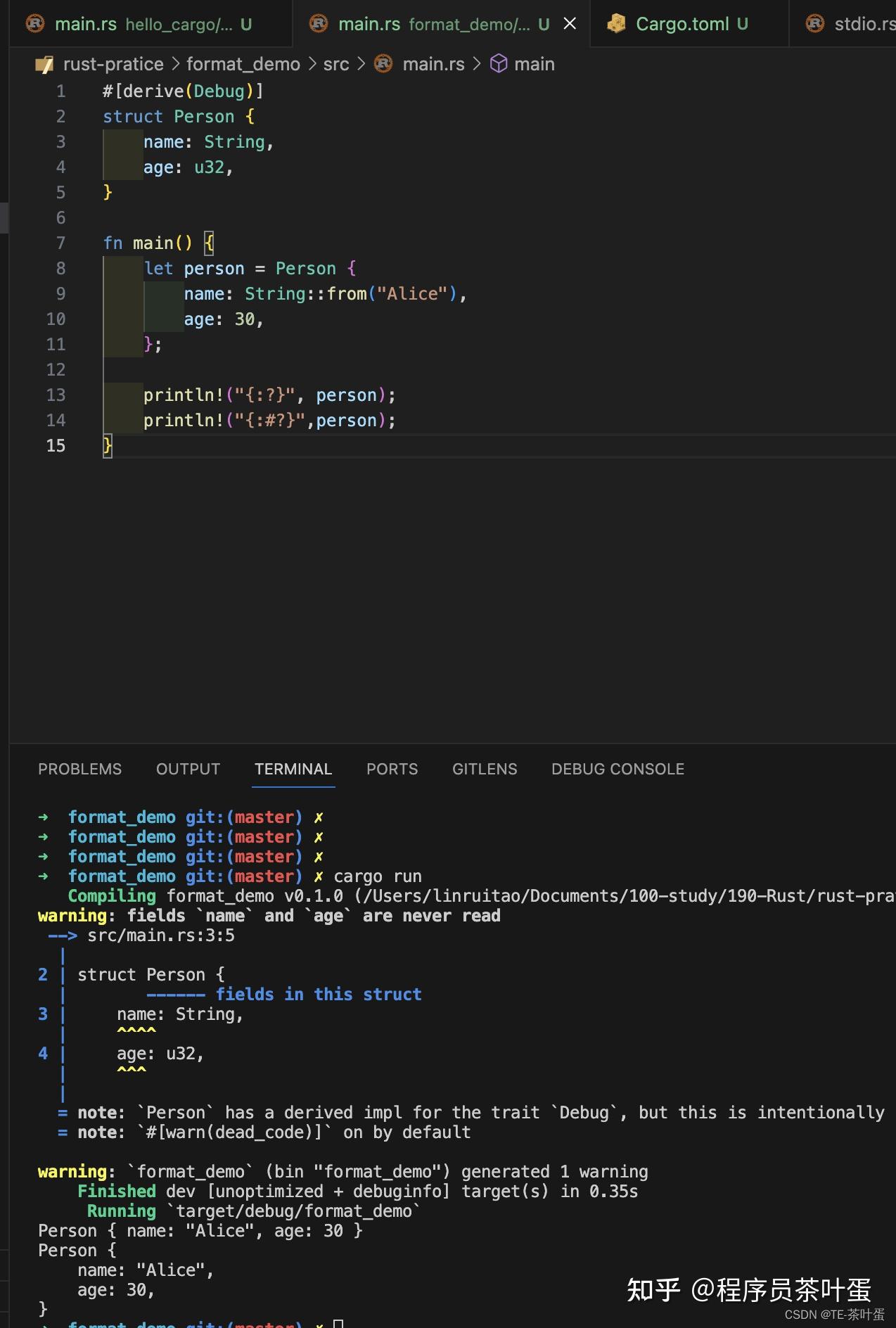The width and height of the screenshot is (896, 1328).
Task: Click 'fields name and age are never read' warning
Action: coord(269,916)
